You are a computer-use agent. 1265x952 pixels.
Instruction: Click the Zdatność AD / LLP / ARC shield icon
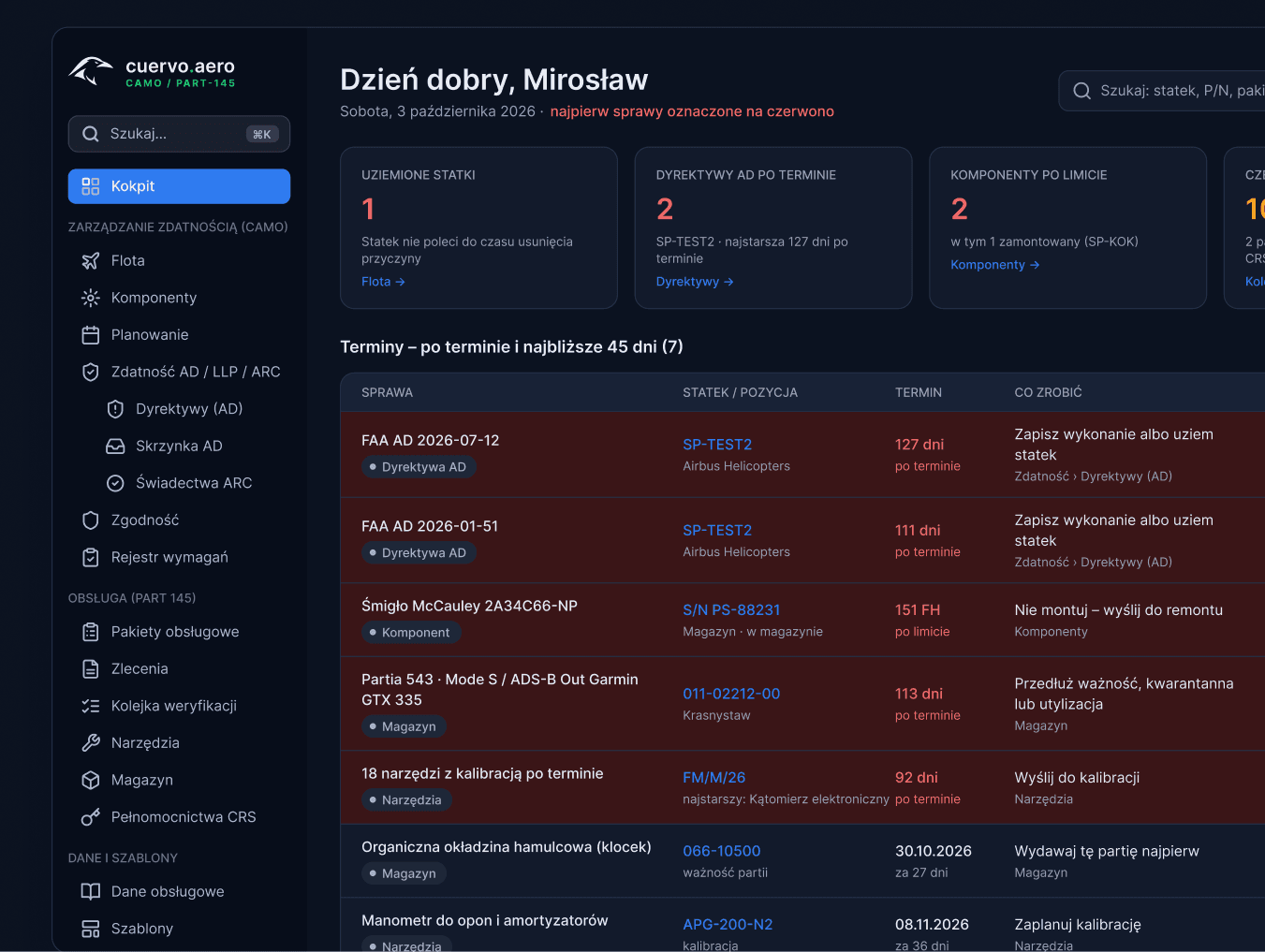(91, 372)
